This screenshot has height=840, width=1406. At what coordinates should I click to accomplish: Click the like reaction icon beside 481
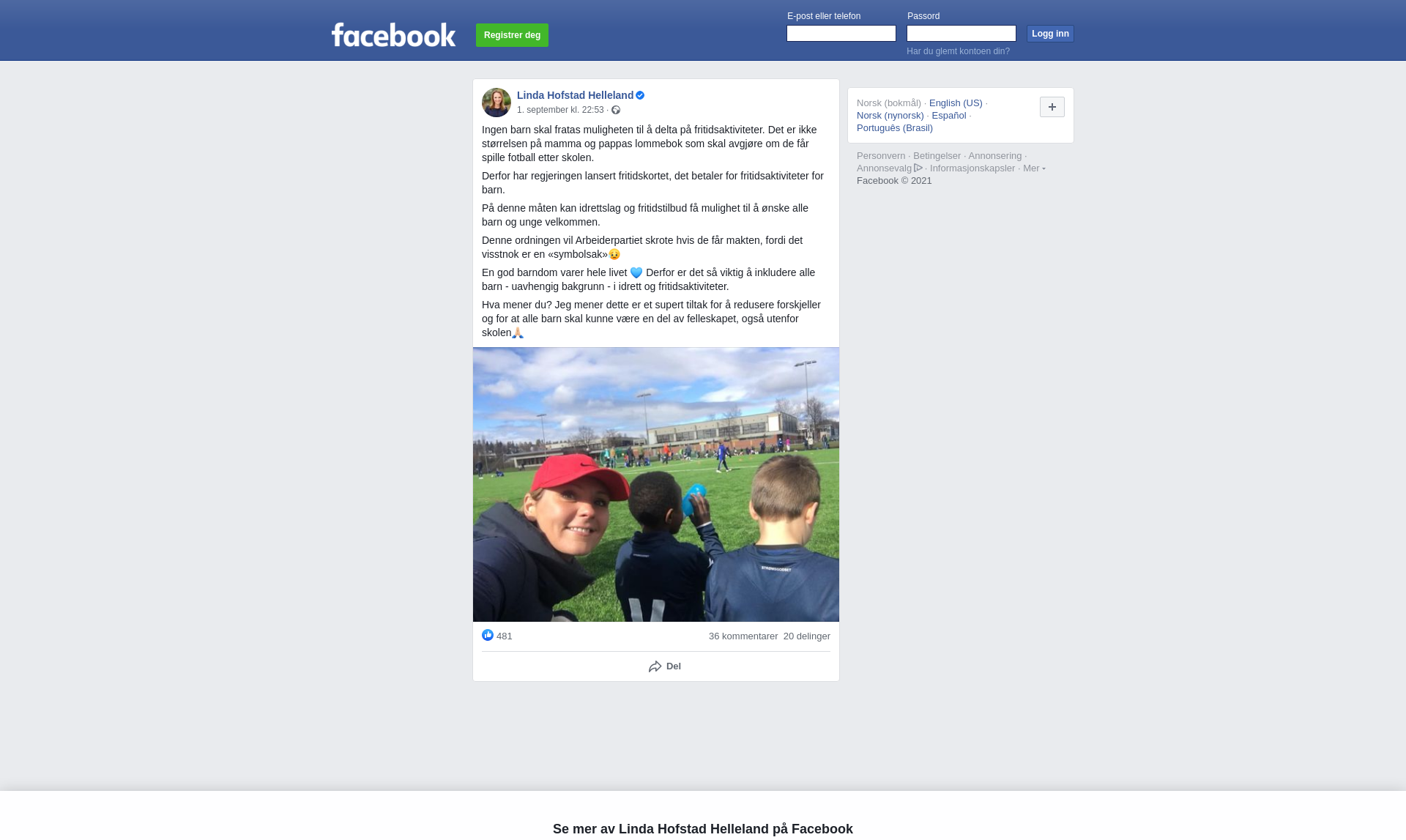(488, 635)
